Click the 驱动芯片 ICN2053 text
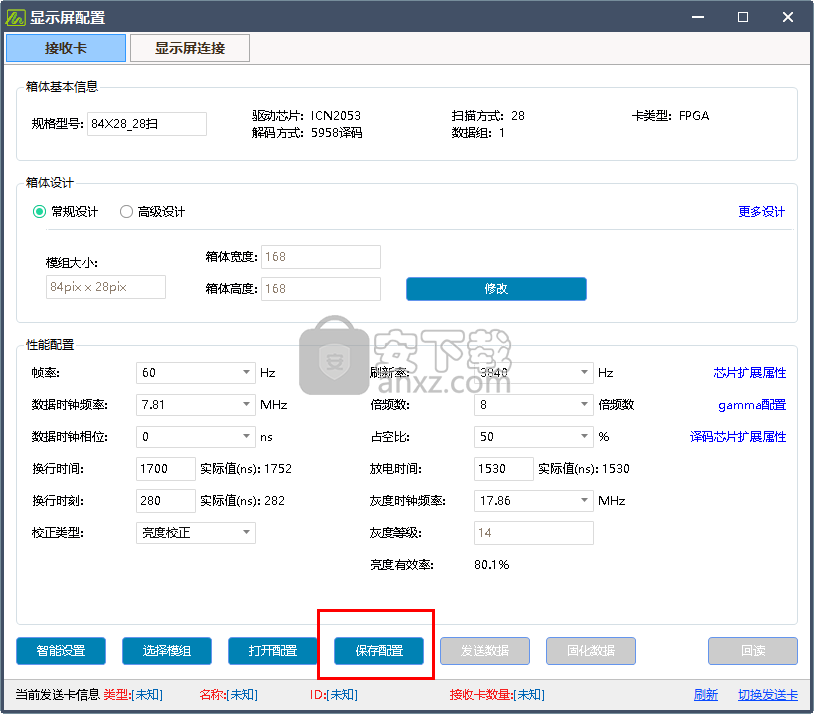814x714 pixels. [306, 116]
